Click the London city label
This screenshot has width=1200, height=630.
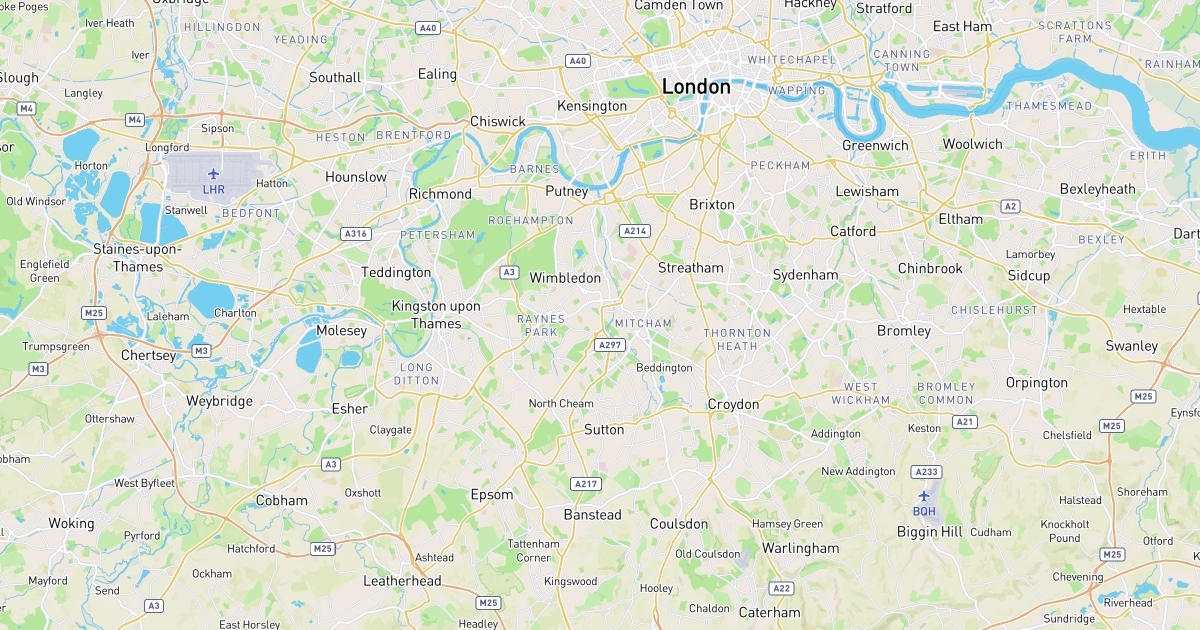[696, 87]
